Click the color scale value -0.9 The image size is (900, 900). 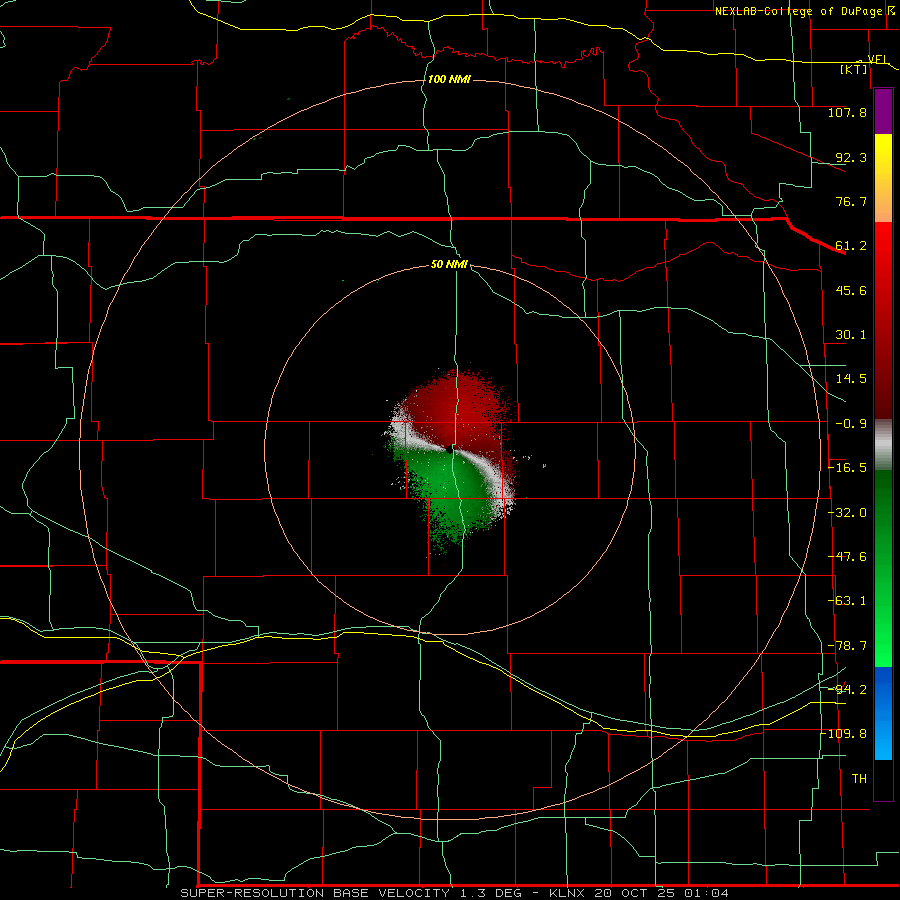851,424
